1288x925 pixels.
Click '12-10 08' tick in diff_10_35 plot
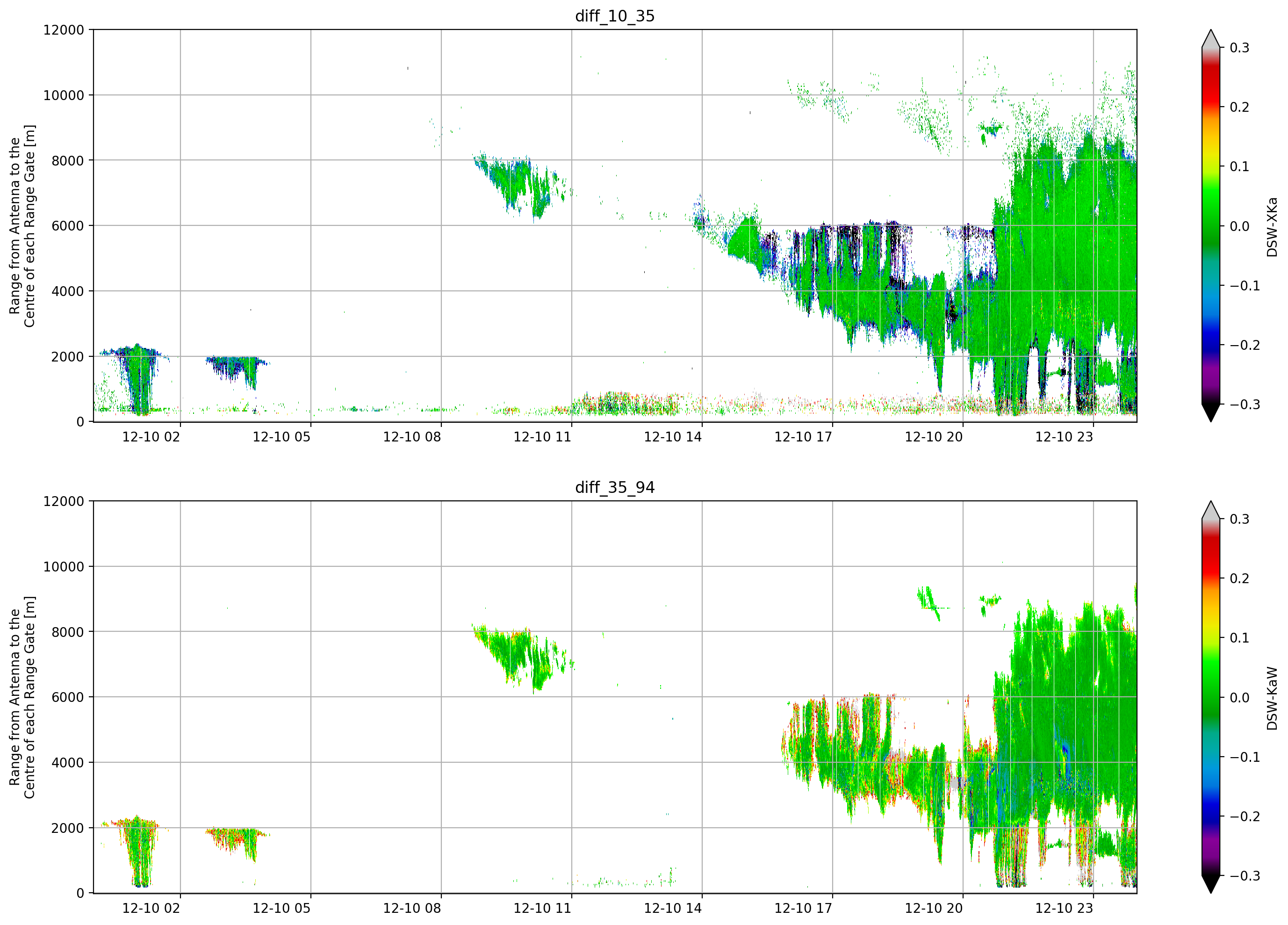[x=412, y=436]
